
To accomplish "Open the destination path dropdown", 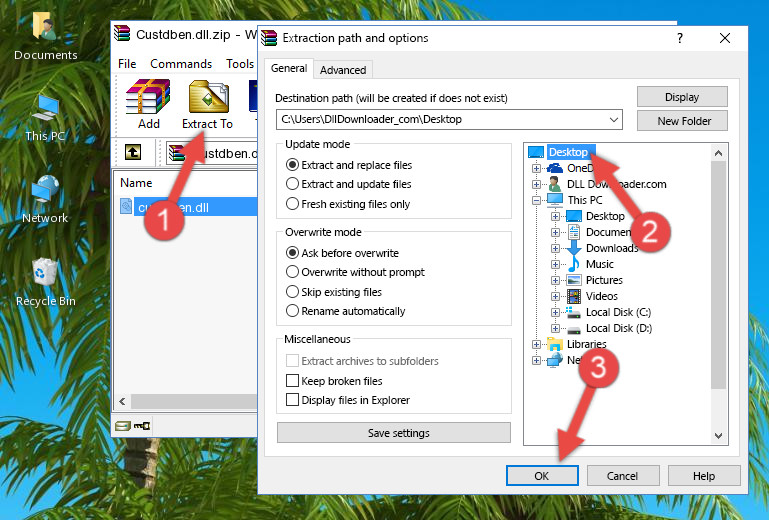I will pyautogui.click(x=614, y=119).
